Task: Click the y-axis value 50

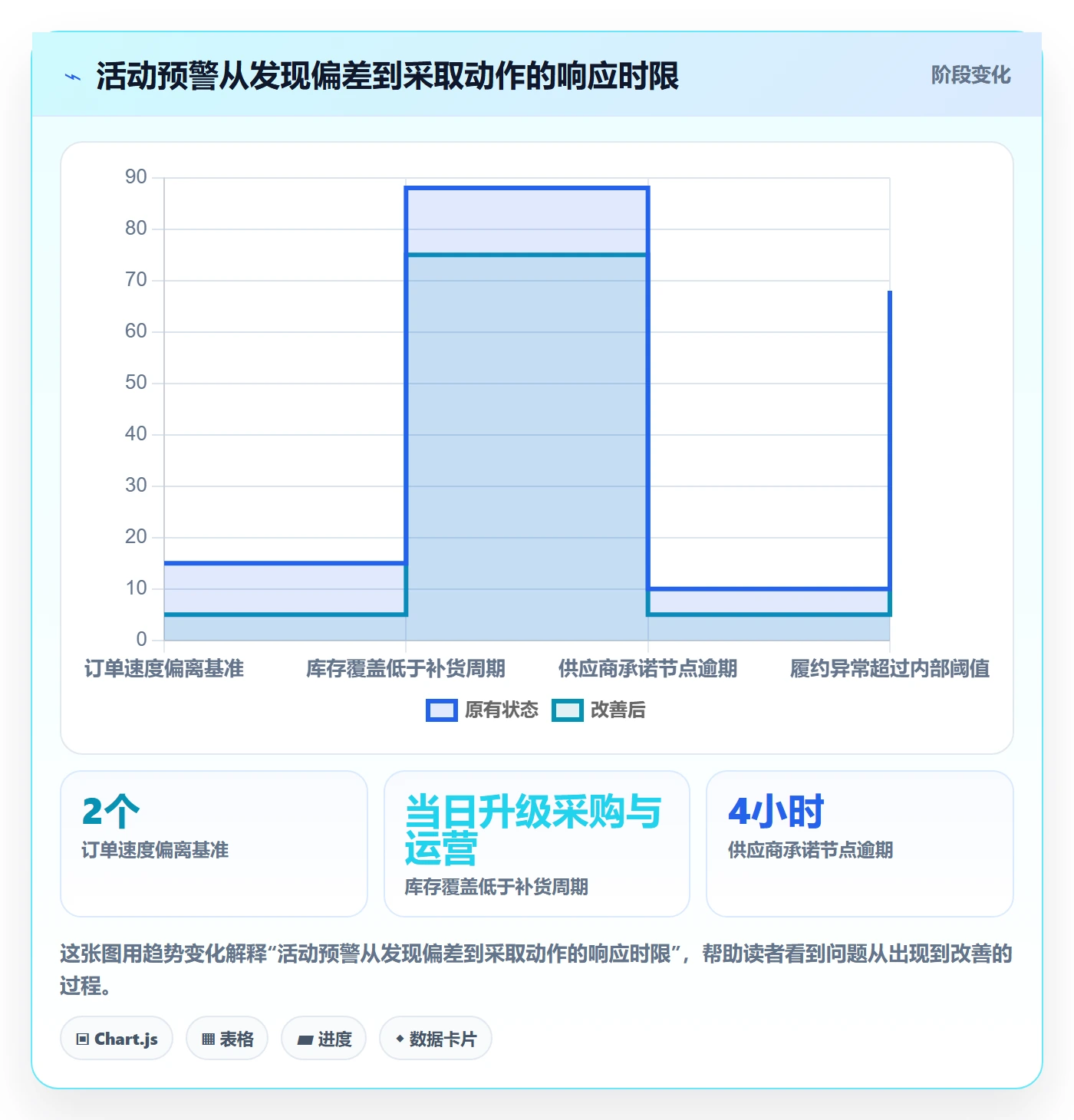Action: tap(136, 383)
